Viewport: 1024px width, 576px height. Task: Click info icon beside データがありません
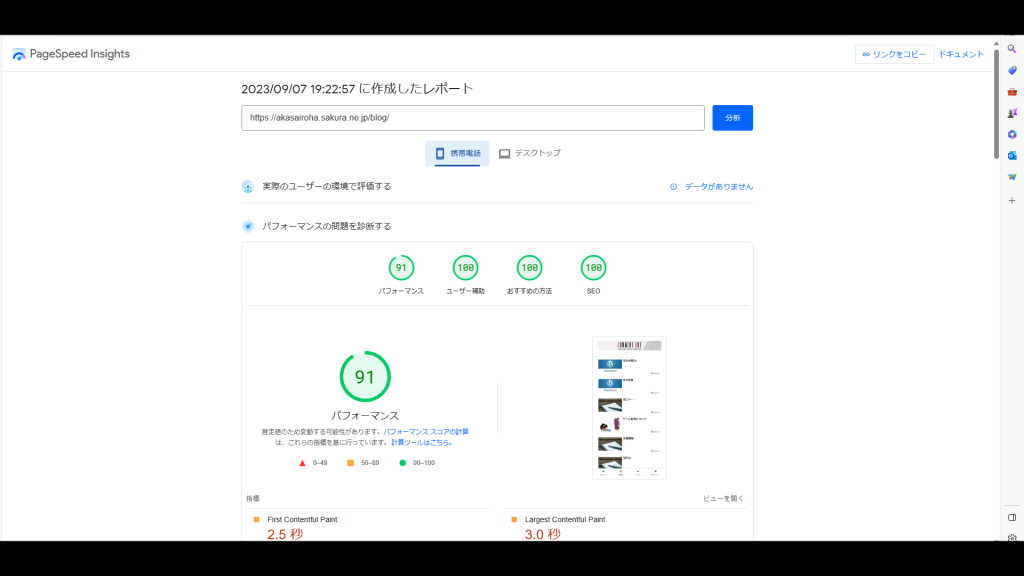pos(673,187)
